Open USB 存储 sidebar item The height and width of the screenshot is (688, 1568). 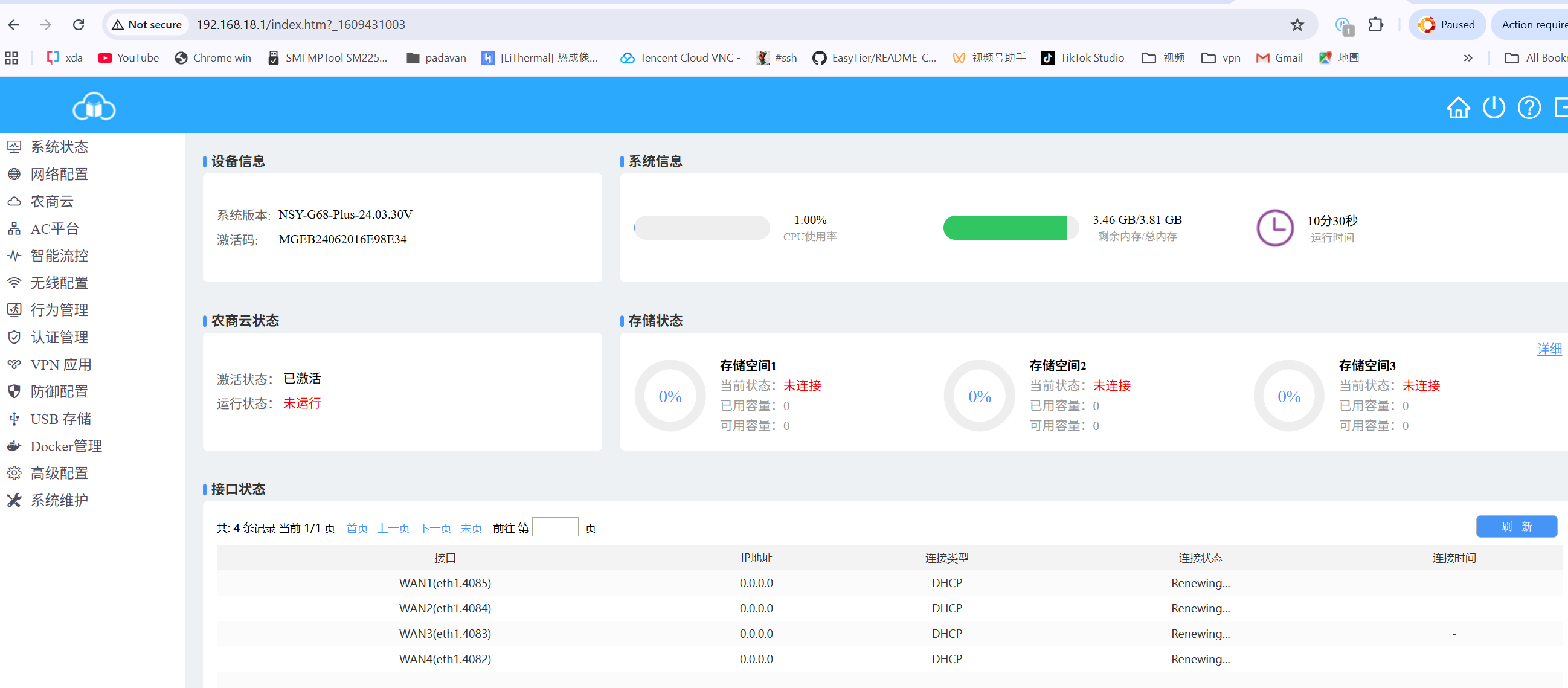click(x=60, y=419)
